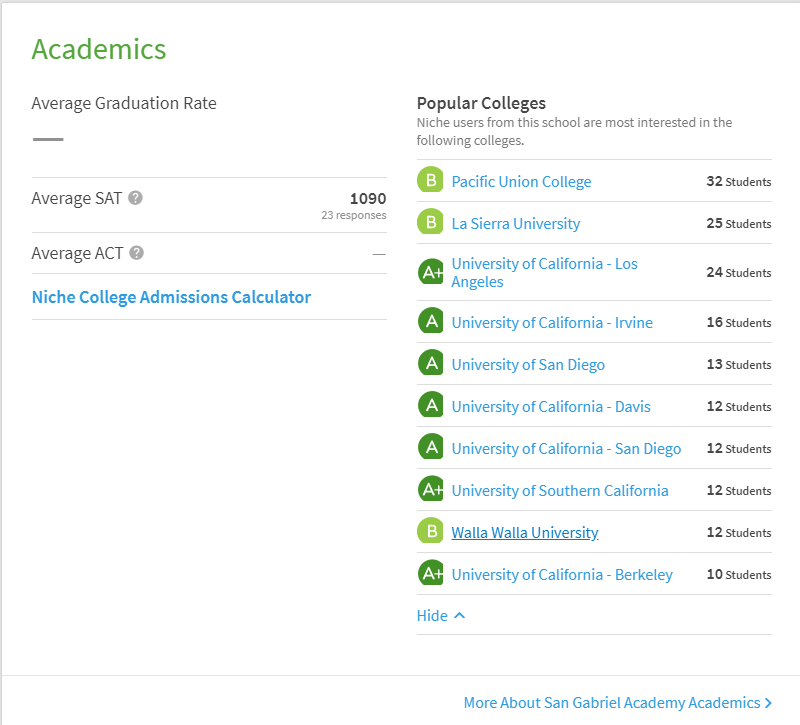Click the Average ACT label
This screenshot has width=800, height=725.
pos(77,253)
